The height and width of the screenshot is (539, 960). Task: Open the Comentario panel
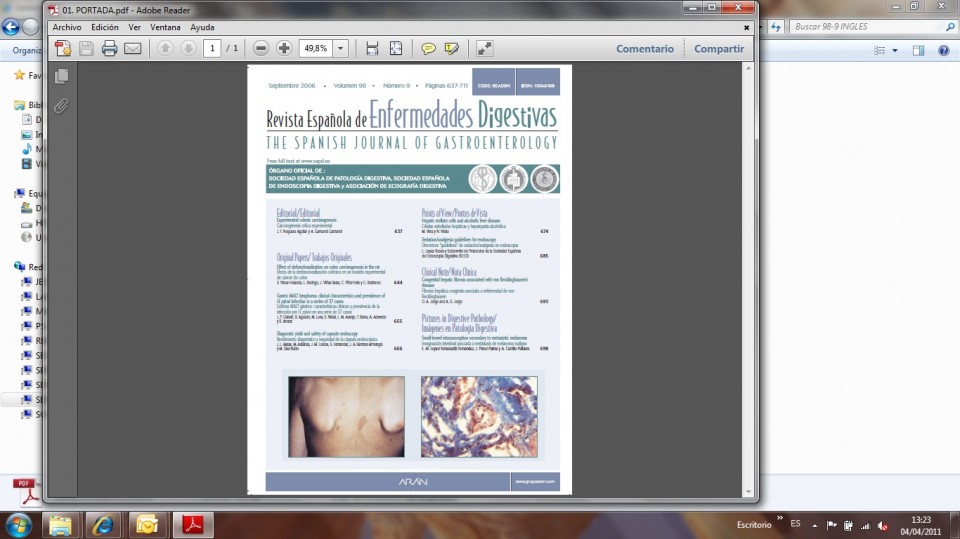click(x=645, y=49)
